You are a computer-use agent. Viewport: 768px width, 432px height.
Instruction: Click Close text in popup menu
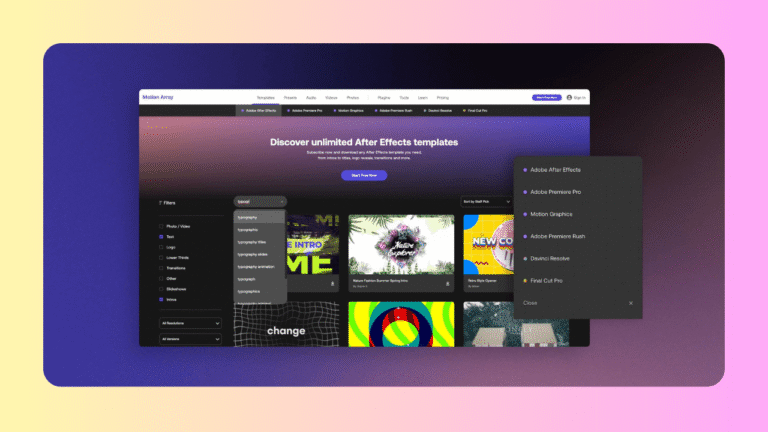[x=530, y=303]
